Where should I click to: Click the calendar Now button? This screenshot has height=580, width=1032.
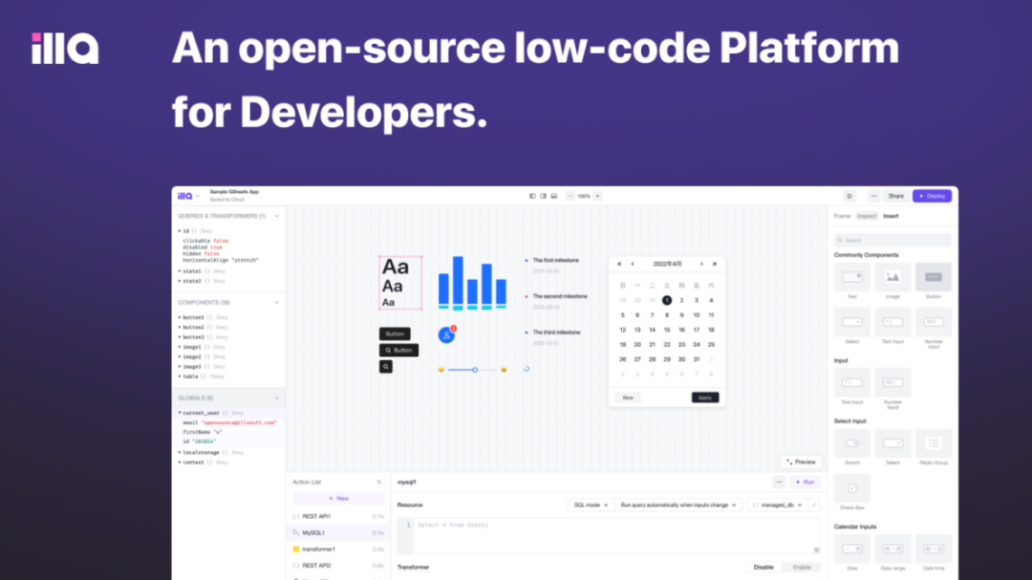point(628,398)
